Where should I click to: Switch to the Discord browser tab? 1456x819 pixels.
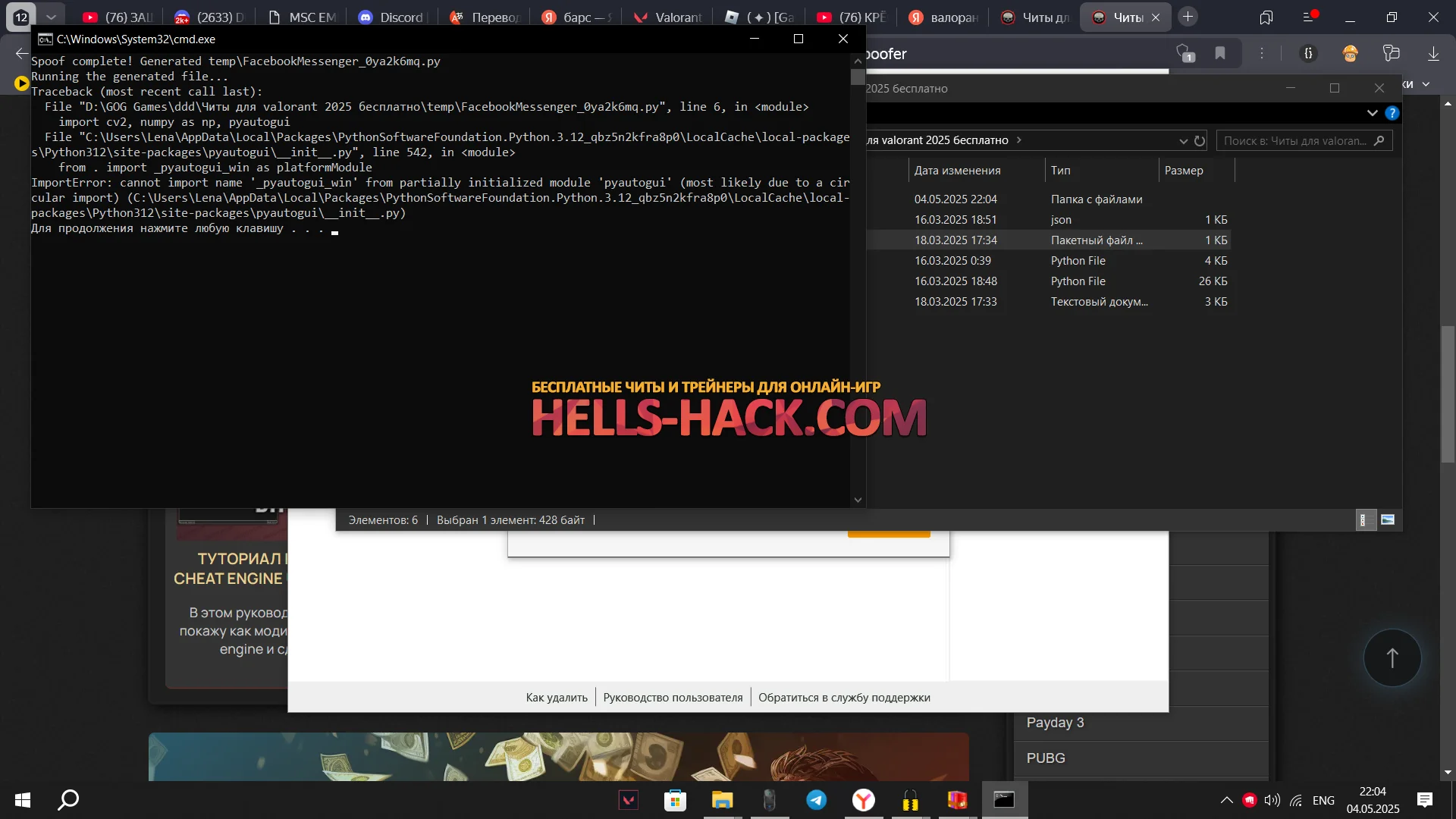(x=393, y=17)
